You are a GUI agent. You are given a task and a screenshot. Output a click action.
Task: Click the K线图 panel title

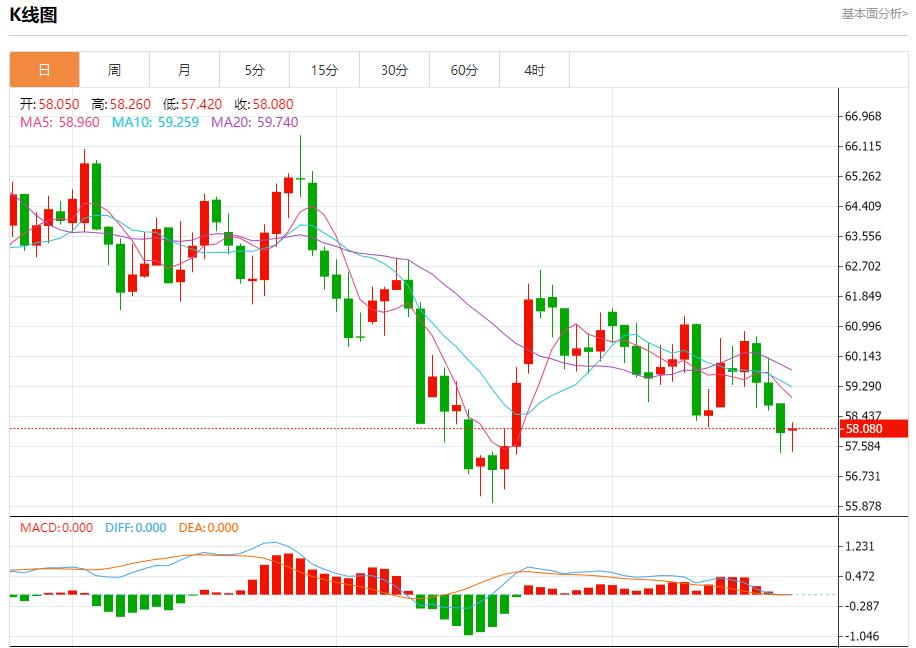33,15
